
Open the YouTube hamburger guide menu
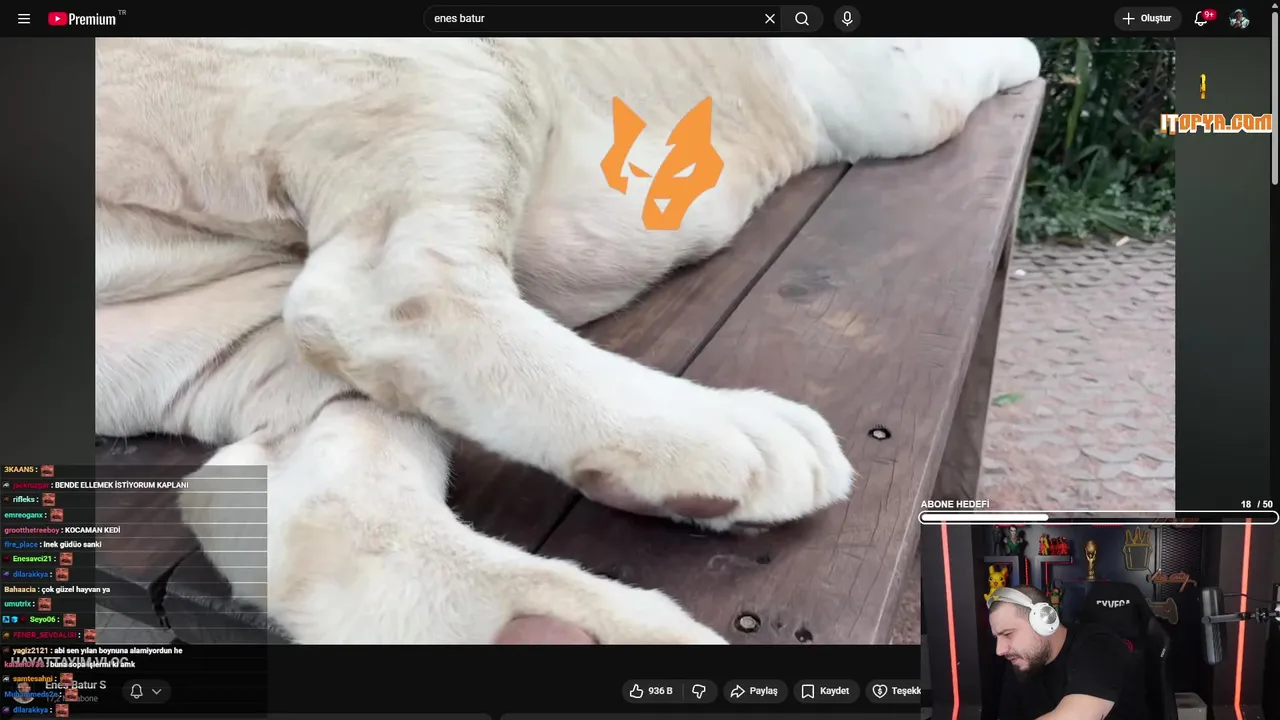24,19
